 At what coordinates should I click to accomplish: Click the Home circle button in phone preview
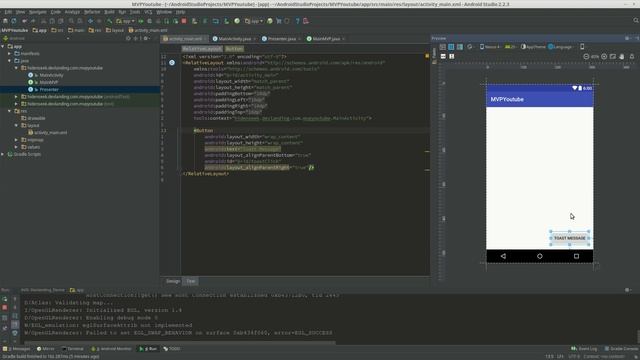pos(540,256)
